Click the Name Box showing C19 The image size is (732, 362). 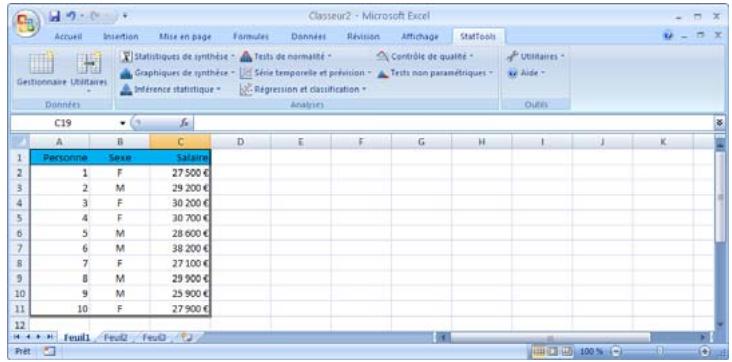[63, 123]
